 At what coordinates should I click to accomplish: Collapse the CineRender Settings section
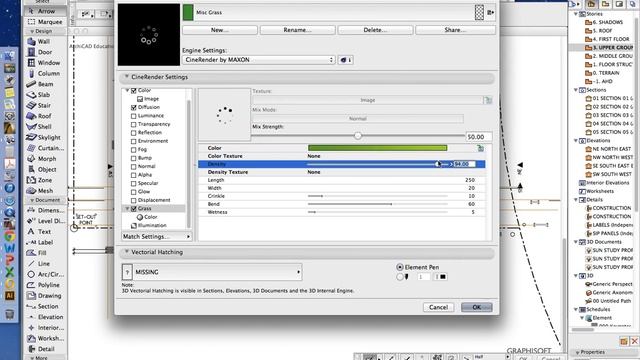click(x=127, y=77)
